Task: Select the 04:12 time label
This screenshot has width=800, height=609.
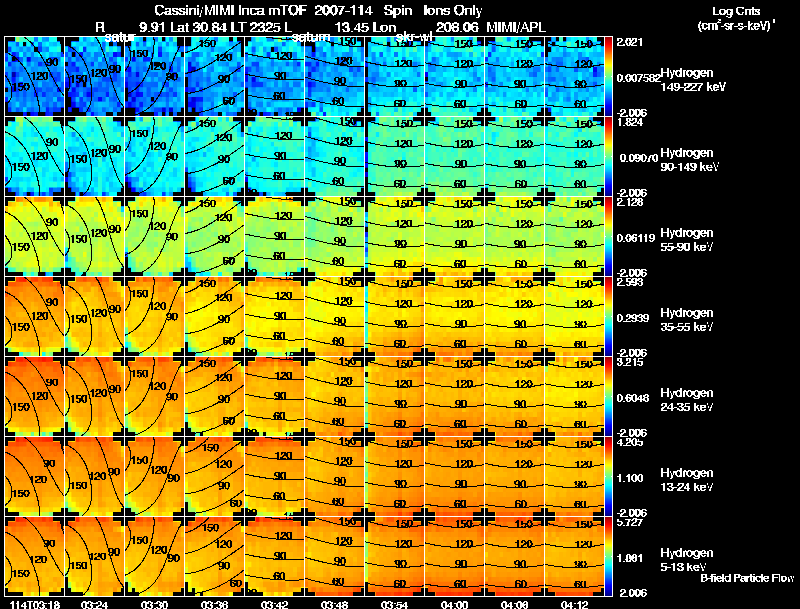Action: (574, 605)
